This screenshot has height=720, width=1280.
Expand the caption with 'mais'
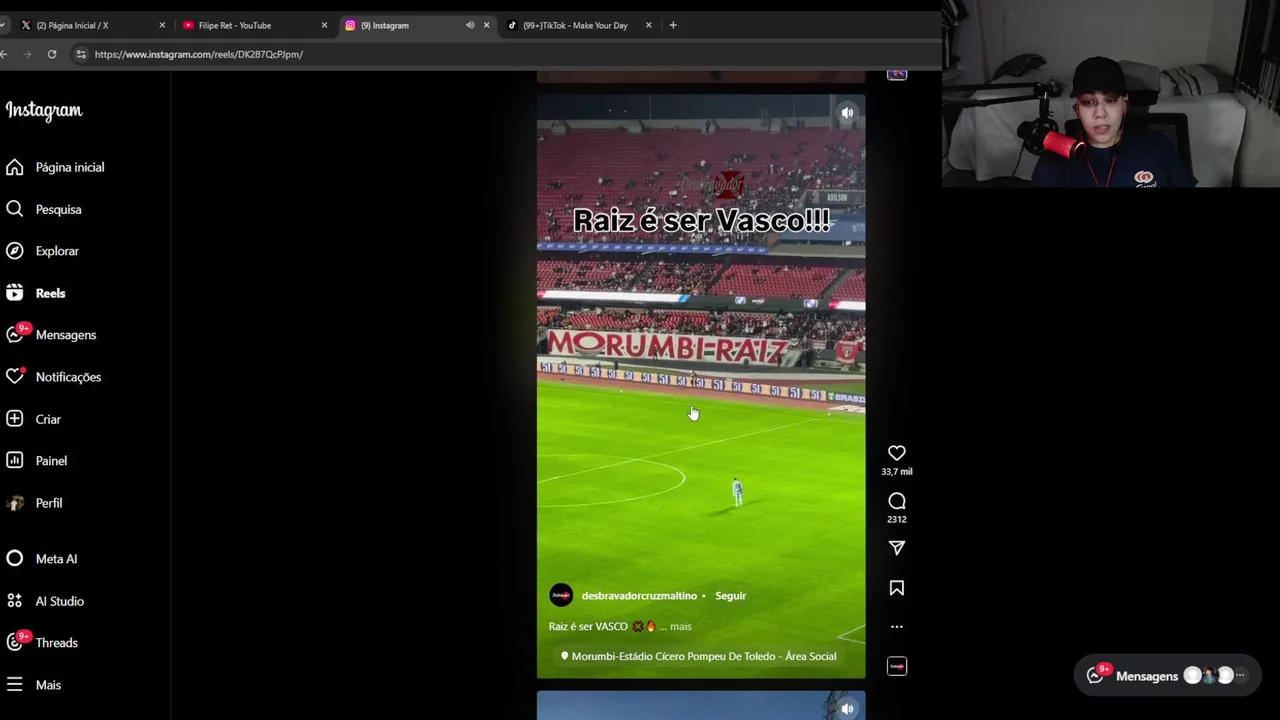(681, 626)
